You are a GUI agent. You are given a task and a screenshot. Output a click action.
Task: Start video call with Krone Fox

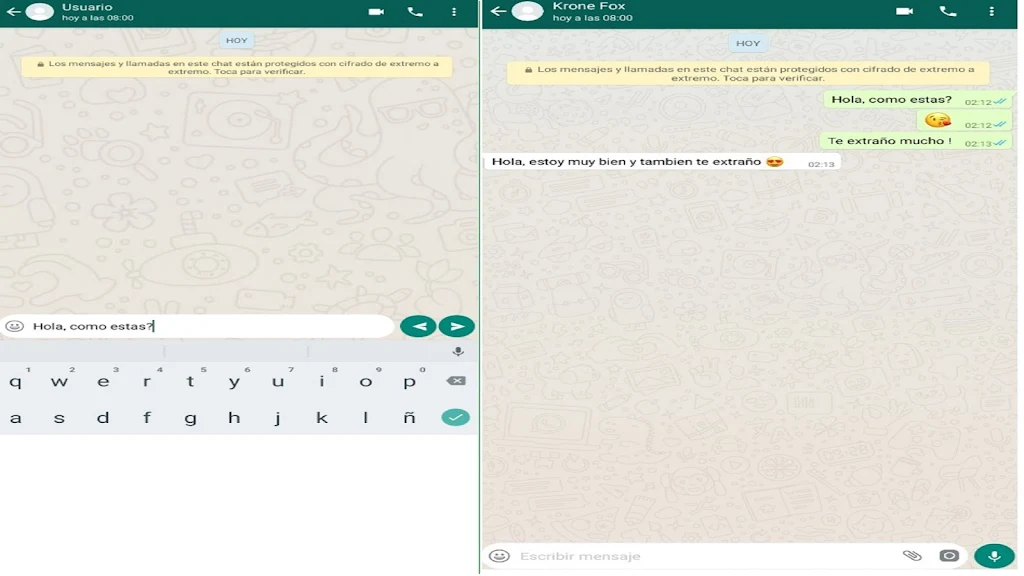tap(904, 11)
